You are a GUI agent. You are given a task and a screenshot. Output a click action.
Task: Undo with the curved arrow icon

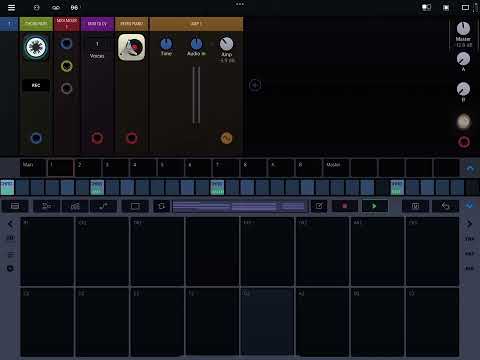tap(445, 206)
